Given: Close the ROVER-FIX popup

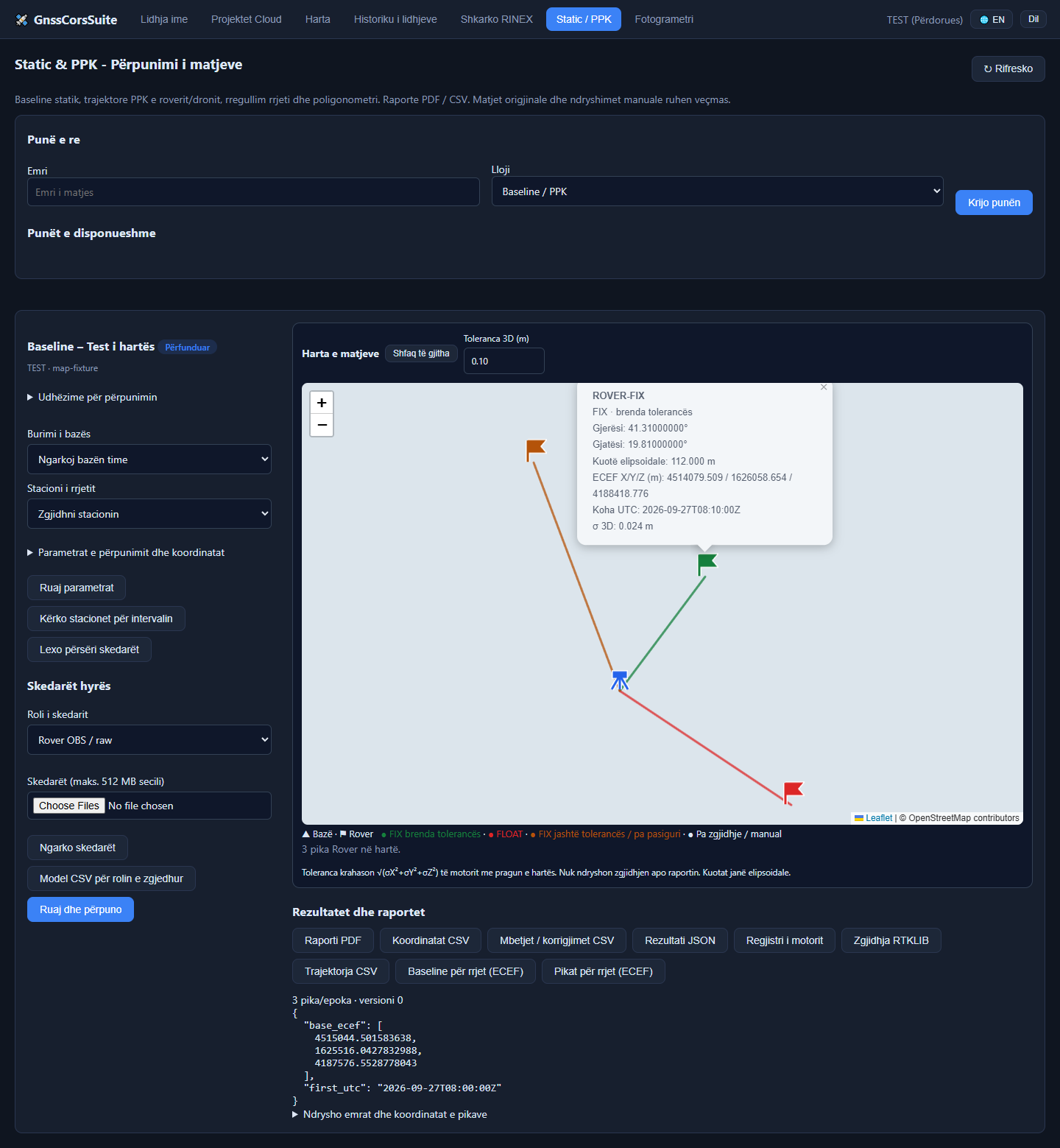Looking at the screenshot, I should (x=824, y=387).
